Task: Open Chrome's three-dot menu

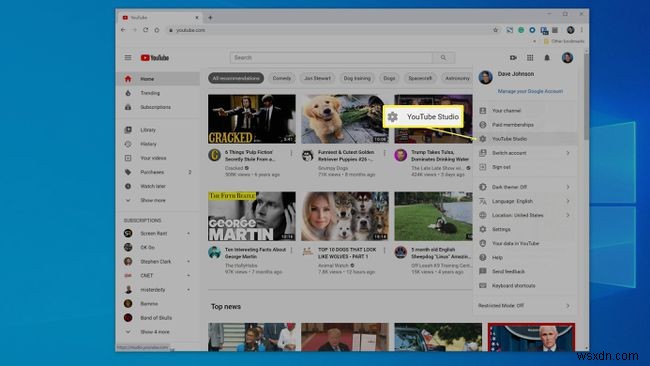Action: click(582, 30)
